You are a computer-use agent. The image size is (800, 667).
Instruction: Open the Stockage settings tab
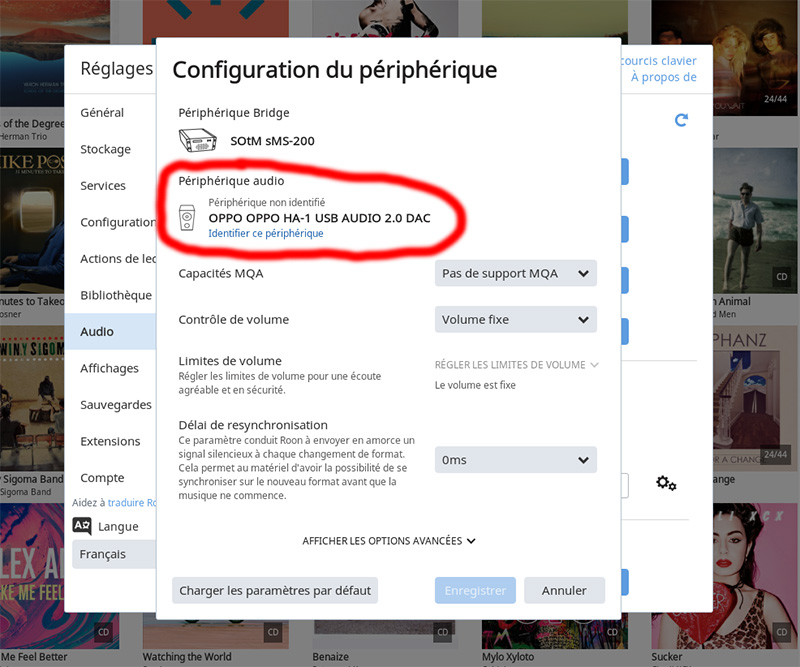pyautogui.click(x=110, y=149)
